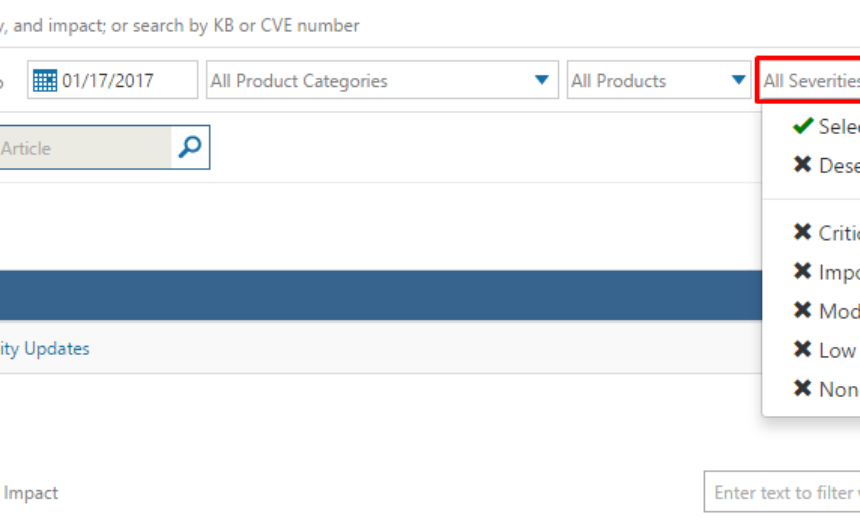Click the X next to Deselect option
860x520 pixels.
pos(802,164)
